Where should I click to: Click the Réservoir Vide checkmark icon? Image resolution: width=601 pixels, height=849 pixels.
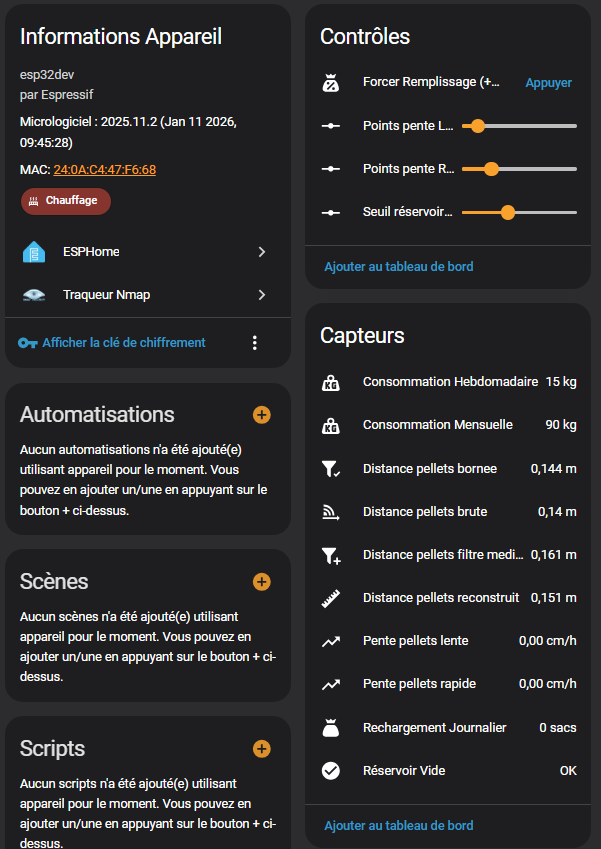click(x=331, y=770)
